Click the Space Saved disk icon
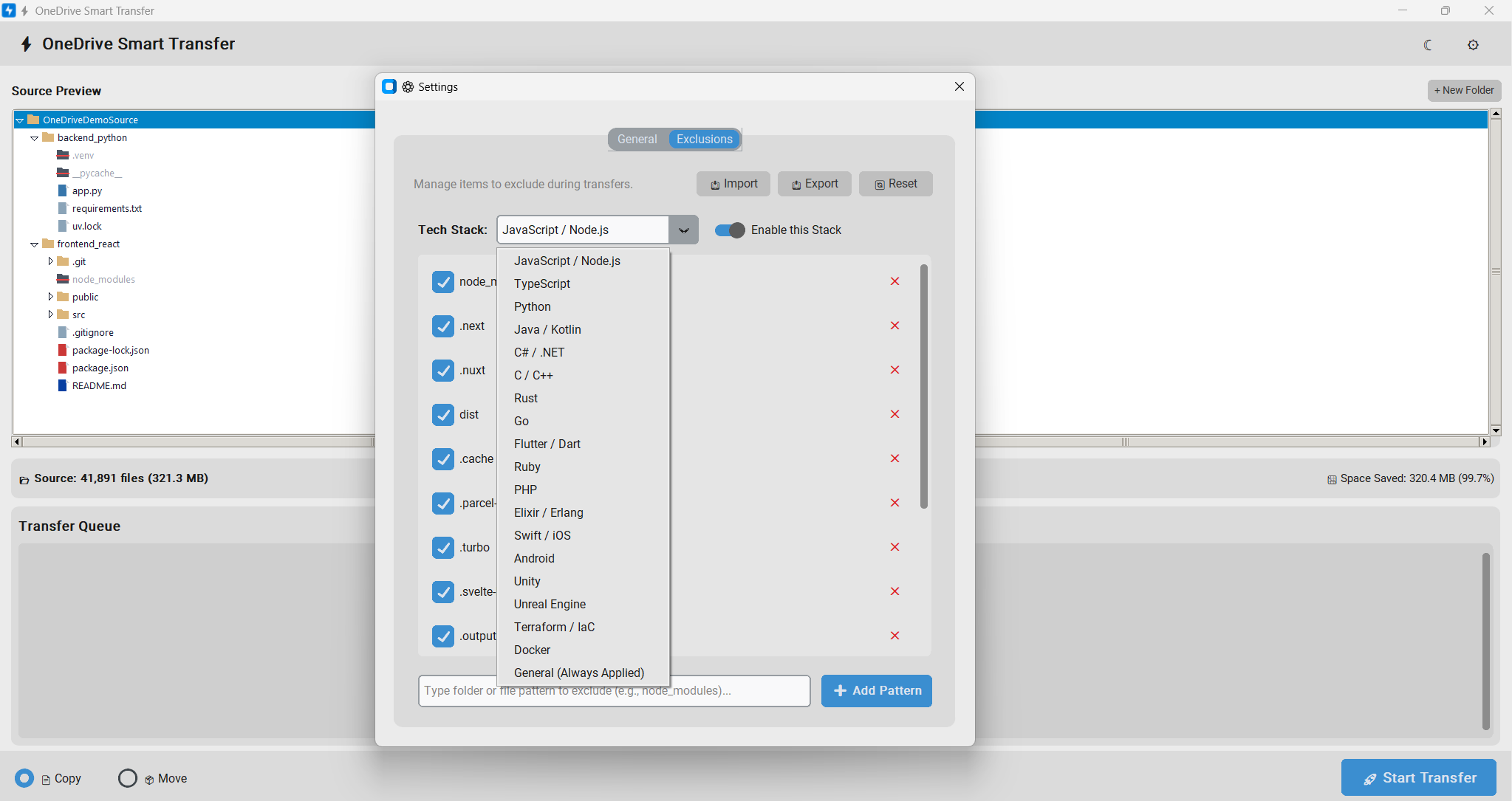The height and width of the screenshot is (801, 1512). pos(1332,479)
